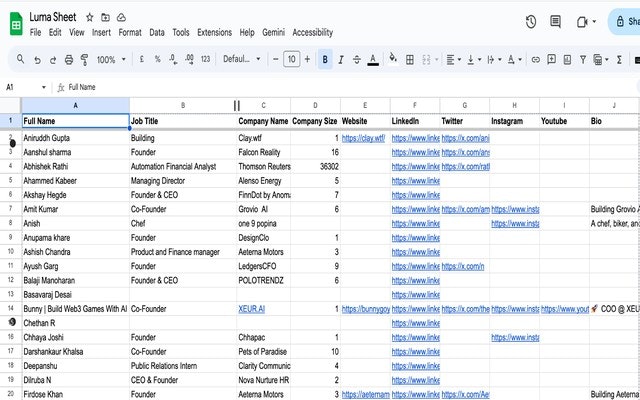
Task: Open the https://clay.wtf/ website link
Action: 363,138
